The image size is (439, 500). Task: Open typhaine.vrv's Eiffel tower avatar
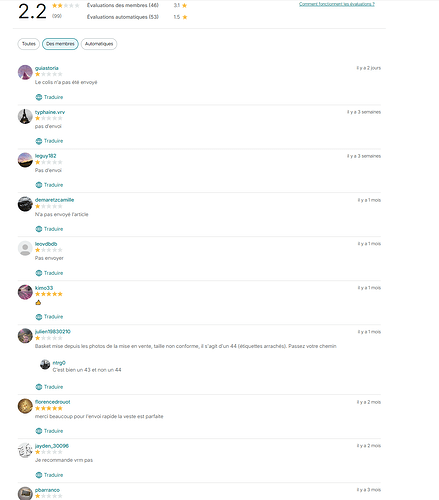click(25, 116)
